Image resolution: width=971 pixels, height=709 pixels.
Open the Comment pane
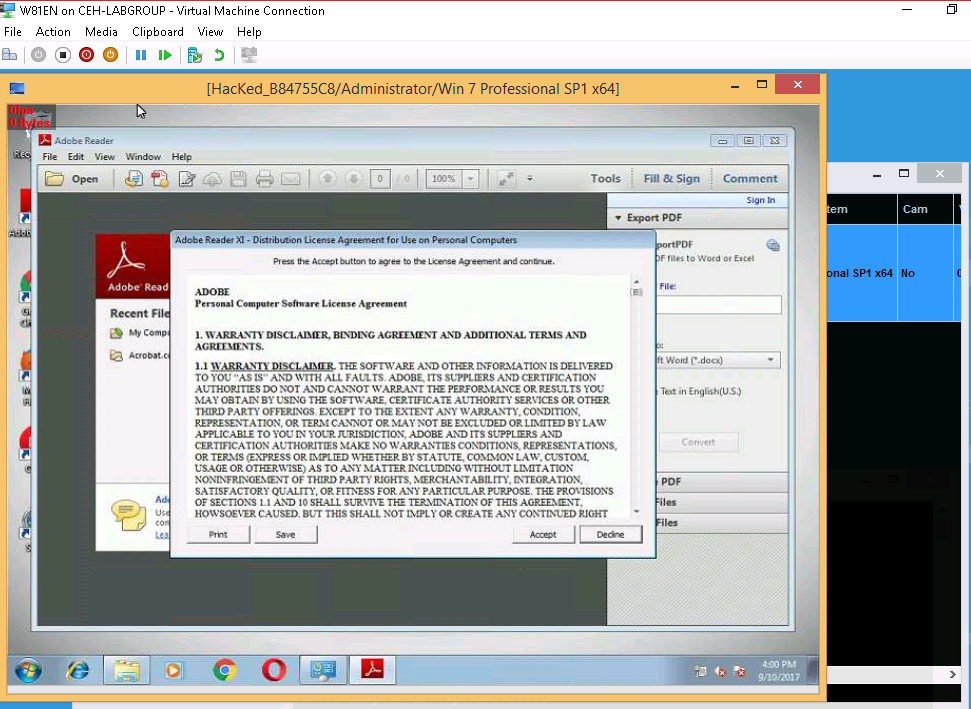click(750, 178)
